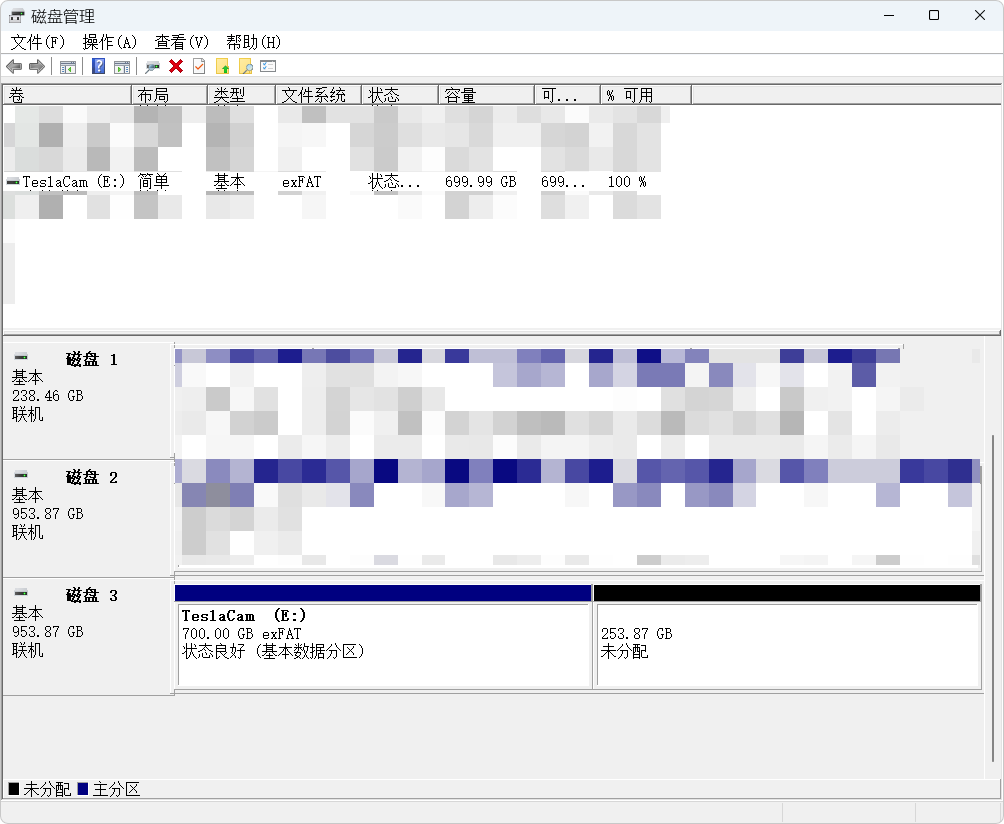
Task: Click the Back arrow toolbar icon
Action: click(x=14, y=67)
